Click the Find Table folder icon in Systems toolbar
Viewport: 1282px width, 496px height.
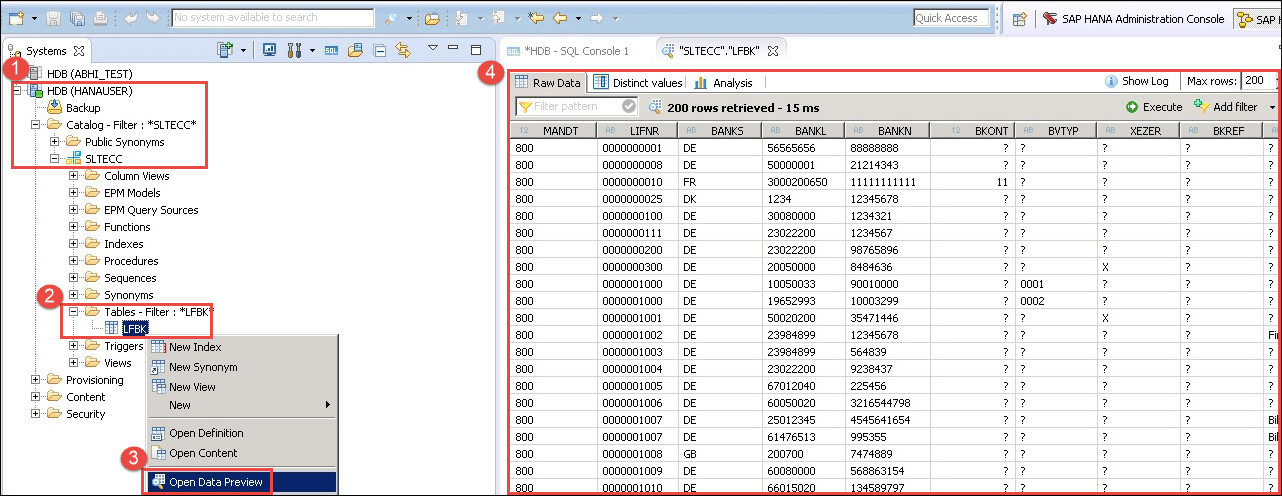coord(356,50)
